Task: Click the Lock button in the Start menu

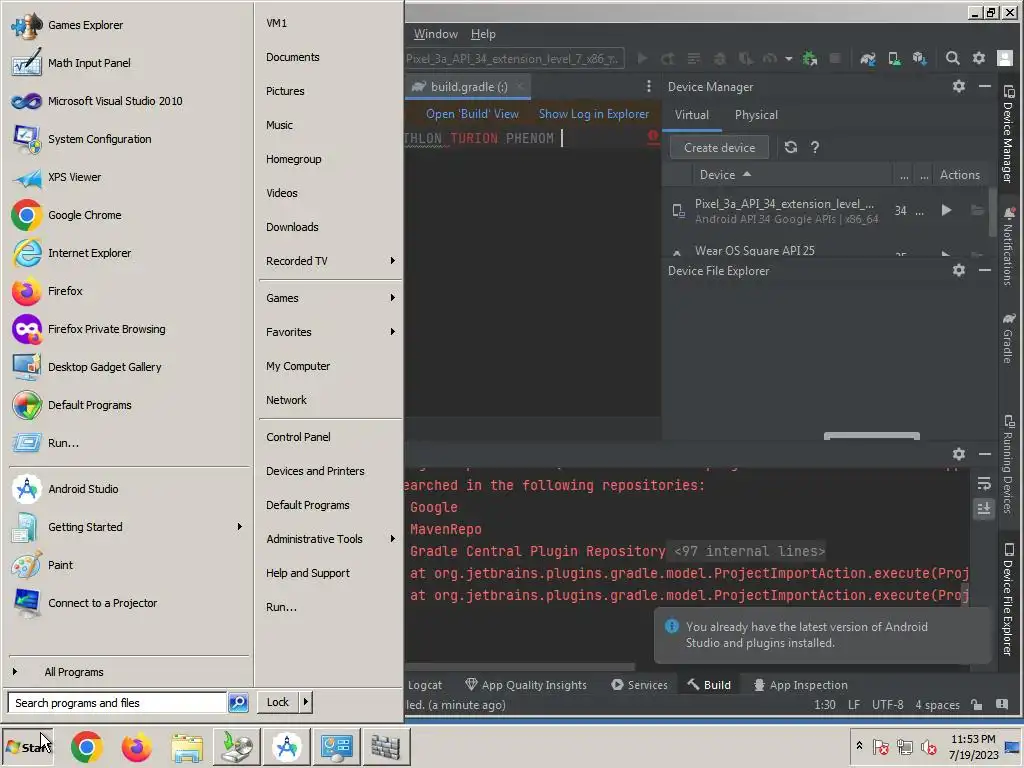Action: click(278, 702)
